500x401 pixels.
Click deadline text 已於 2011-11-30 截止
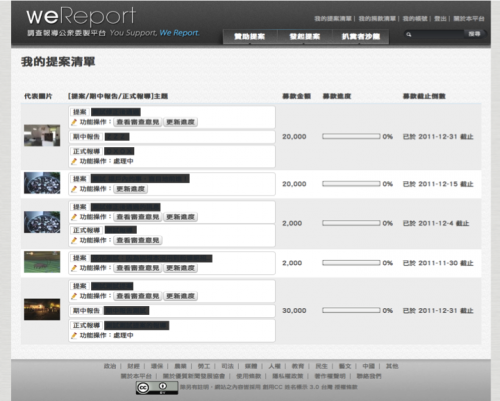pyautogui.click(x=438, y=263)
